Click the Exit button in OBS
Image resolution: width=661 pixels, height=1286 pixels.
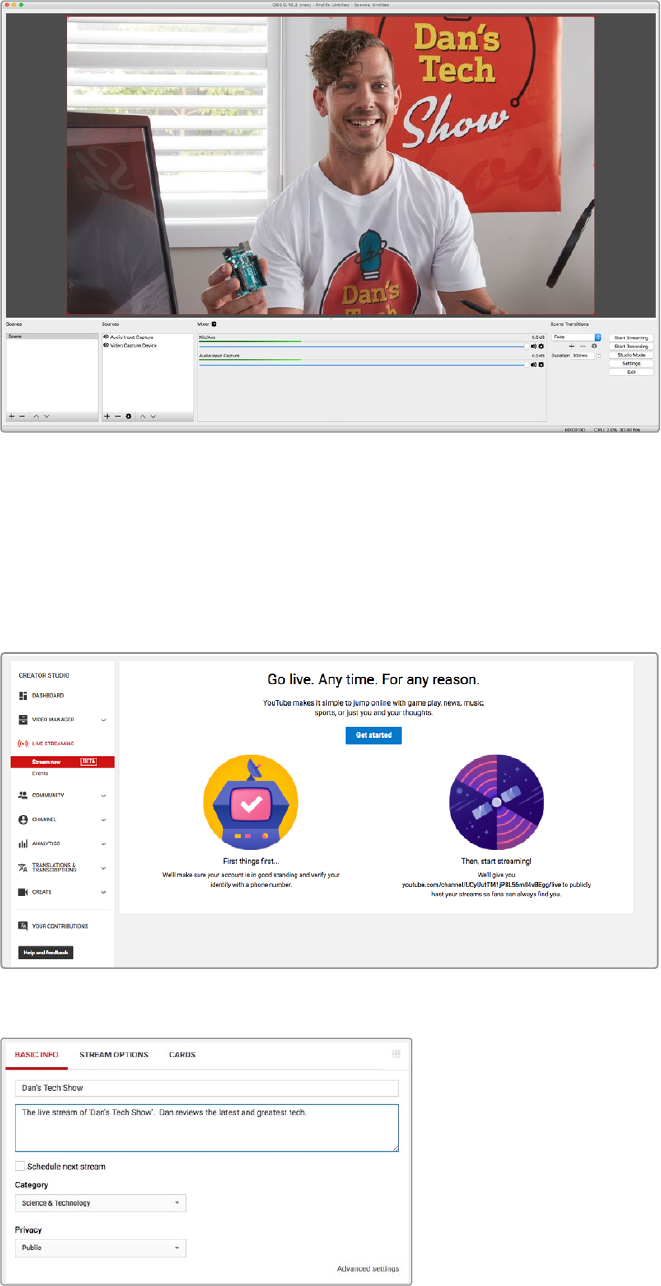tap(632, 372)
